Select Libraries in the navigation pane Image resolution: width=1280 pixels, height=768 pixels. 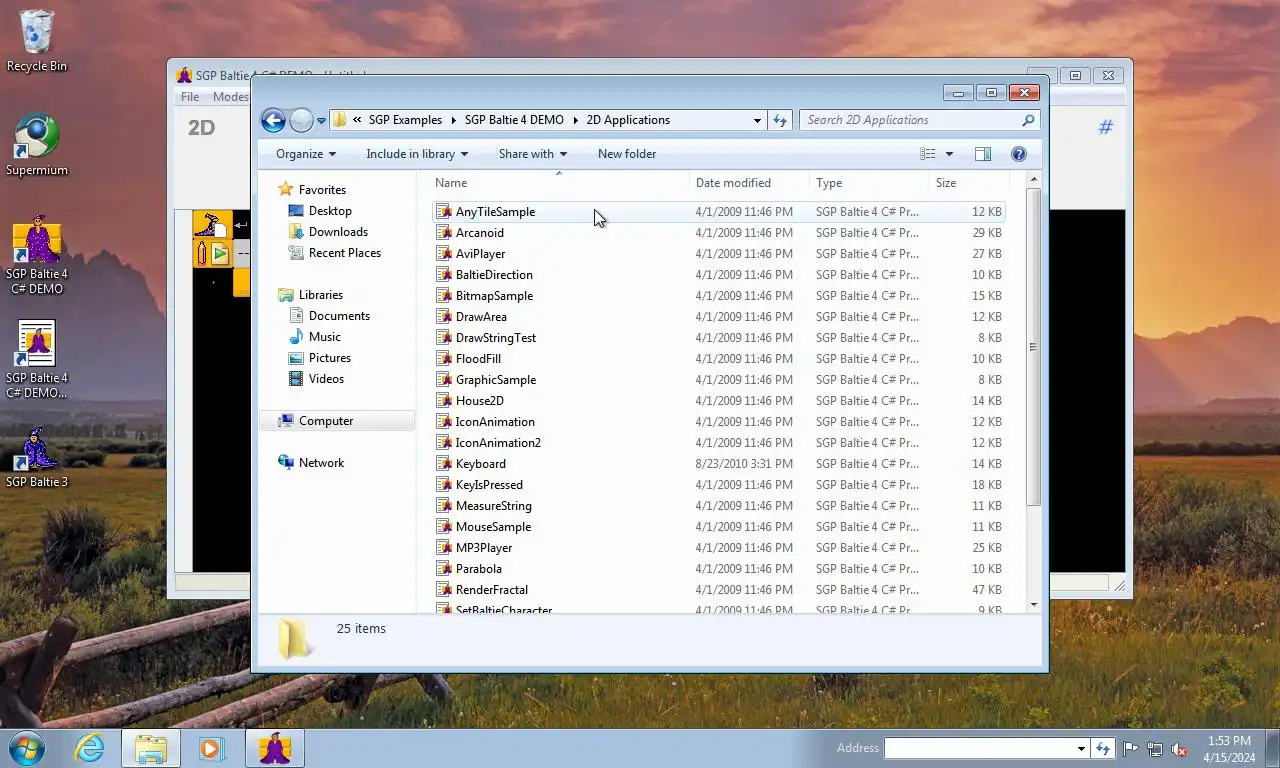point(320,295)
